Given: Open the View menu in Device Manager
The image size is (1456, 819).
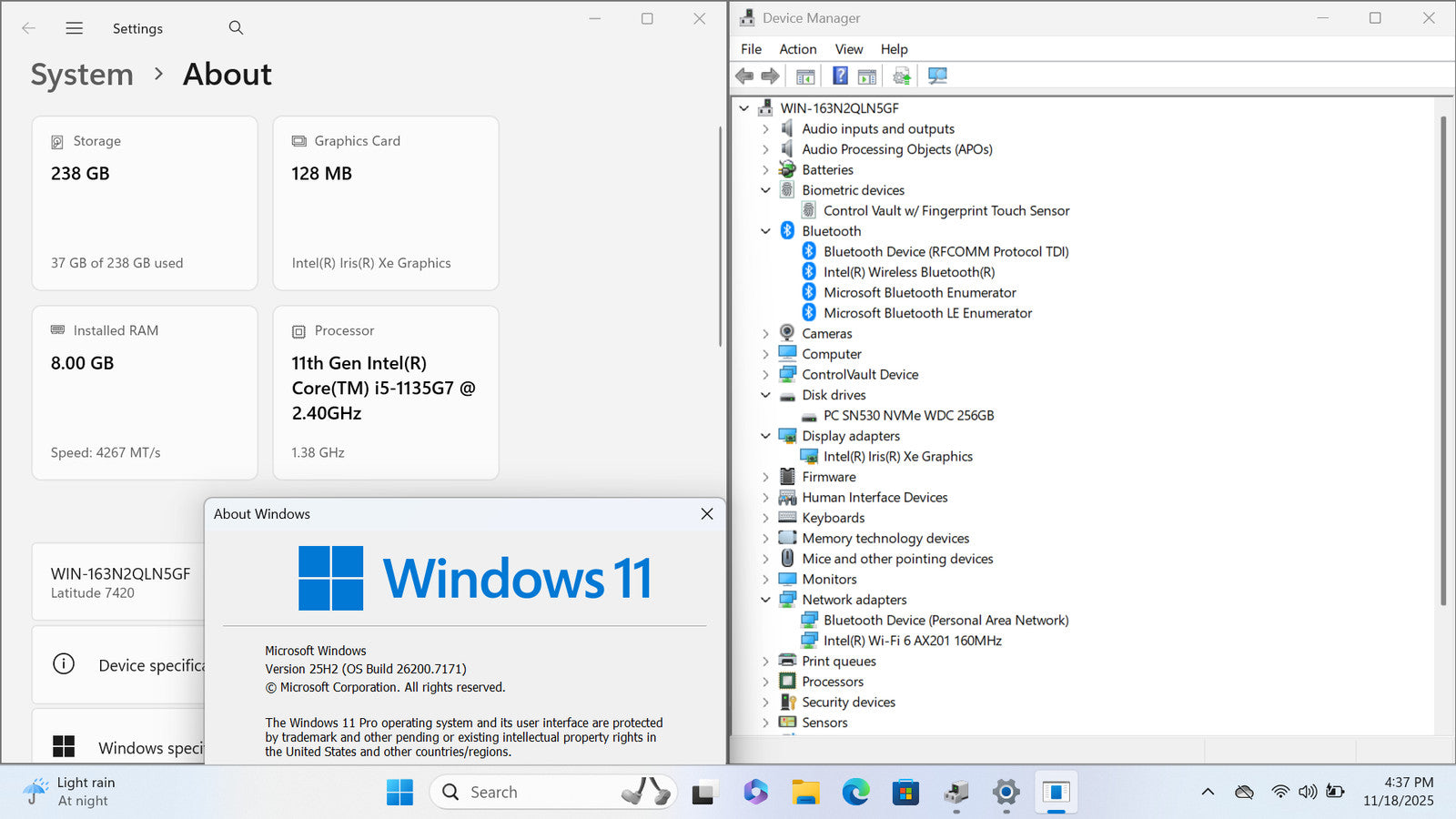Looking at the screenshot, I should click(848, 49).
